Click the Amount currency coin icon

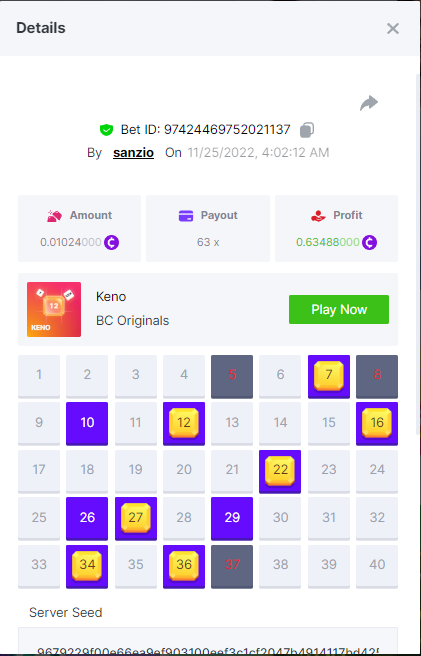point(111,242)
